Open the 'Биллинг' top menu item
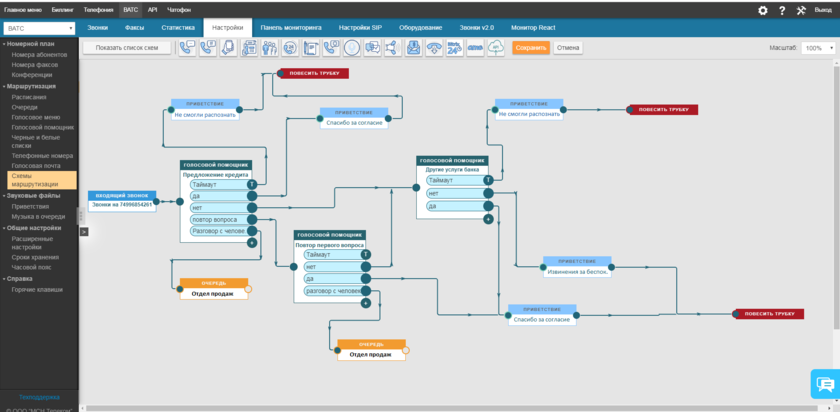This screenshot has height=412, width=840. click(x=62, y=8)
